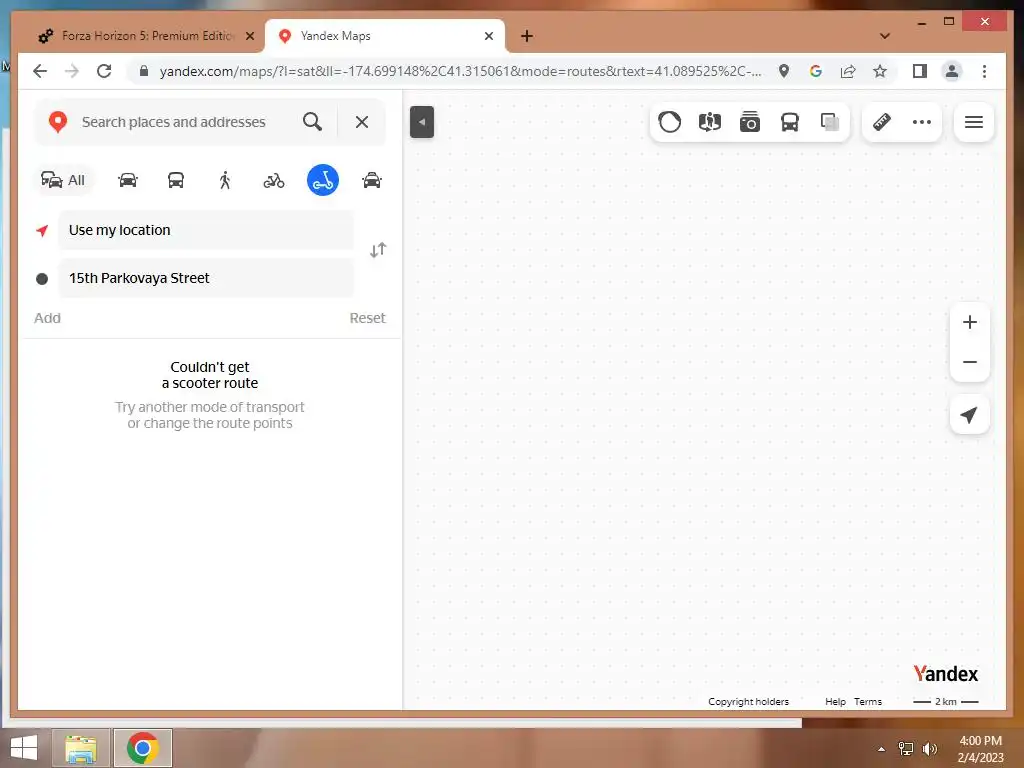Open map layers selector icon
1024x768 pixels.
coord(830,122)
